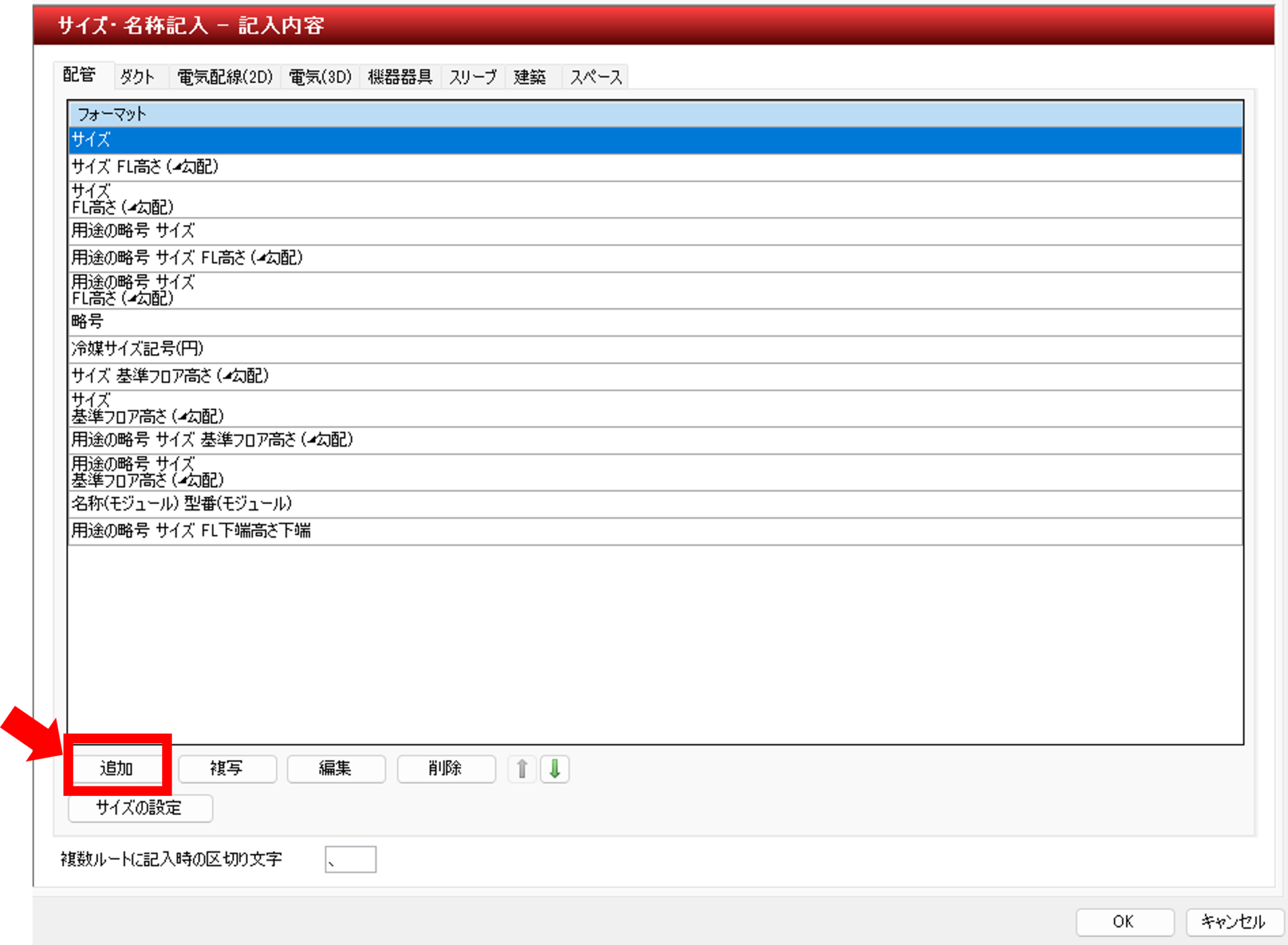The width and height of the screenshot is (1288, 945).
Task: Open the スリーブ tab
Action: pyautogui.click(x=473, y=77)
